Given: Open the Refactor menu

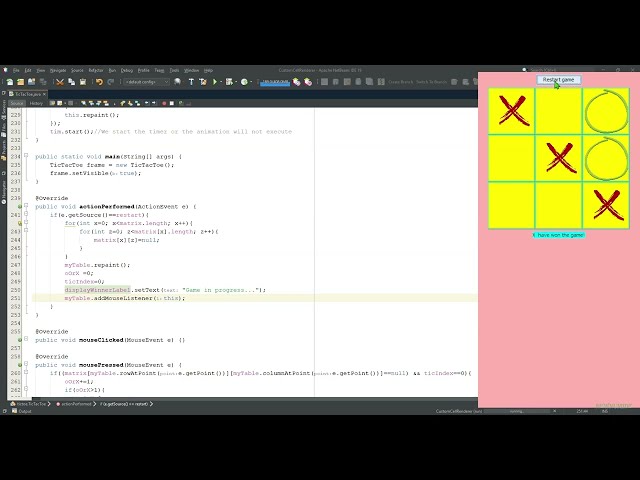Looking at the screenshot, I should click(x=96, y=70).
